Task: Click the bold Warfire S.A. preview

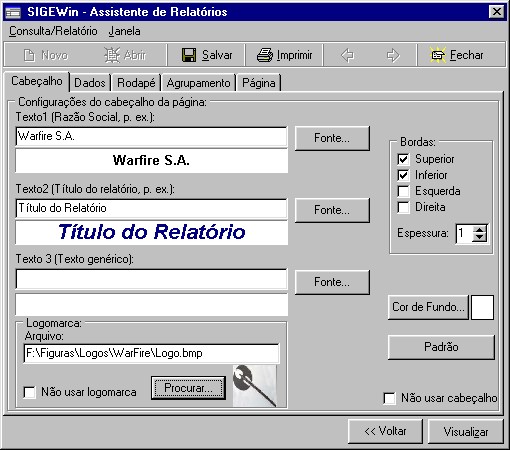Action: (x=151, y=161)
